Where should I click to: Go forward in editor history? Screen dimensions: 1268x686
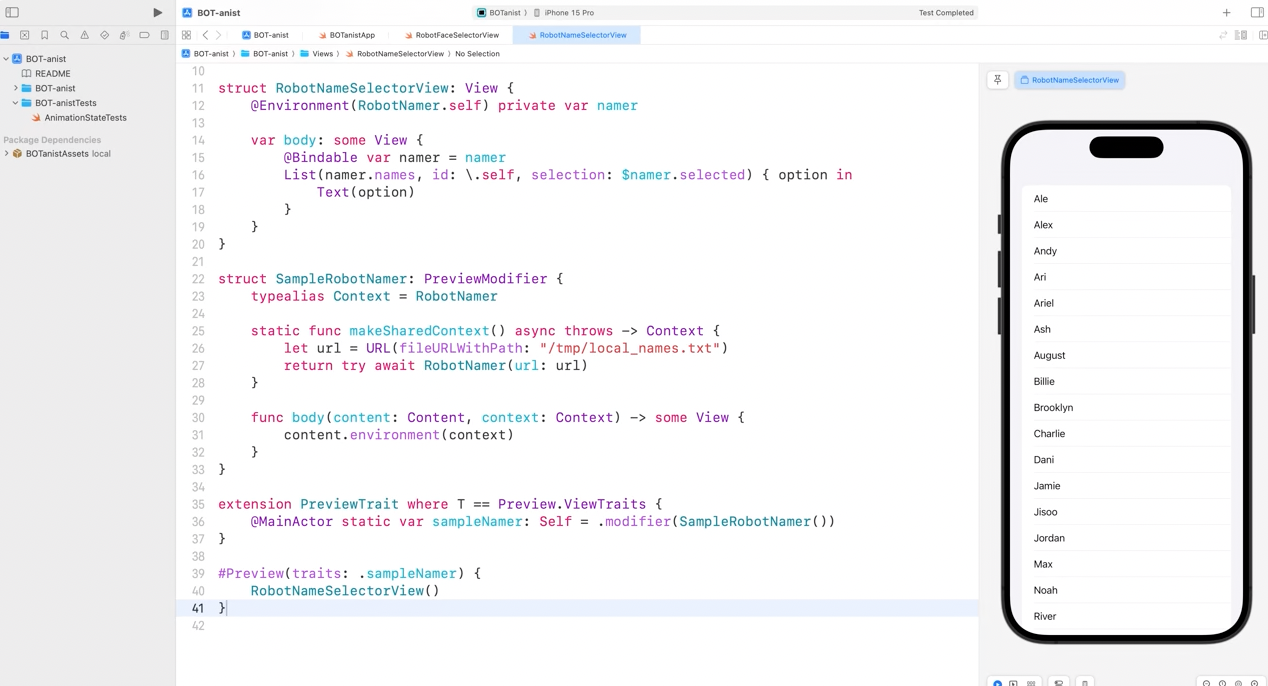tap(219, 35)
